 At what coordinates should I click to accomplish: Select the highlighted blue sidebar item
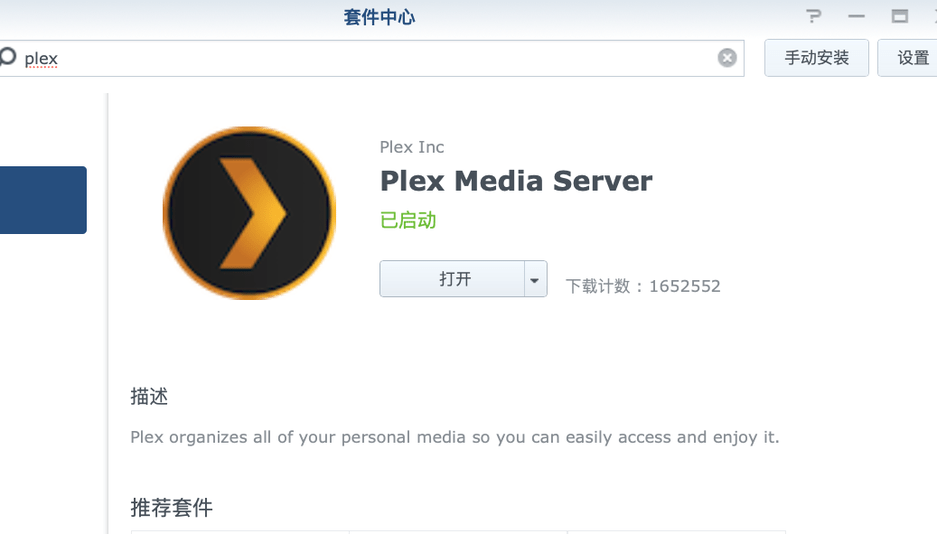click(x=43, y=200)
